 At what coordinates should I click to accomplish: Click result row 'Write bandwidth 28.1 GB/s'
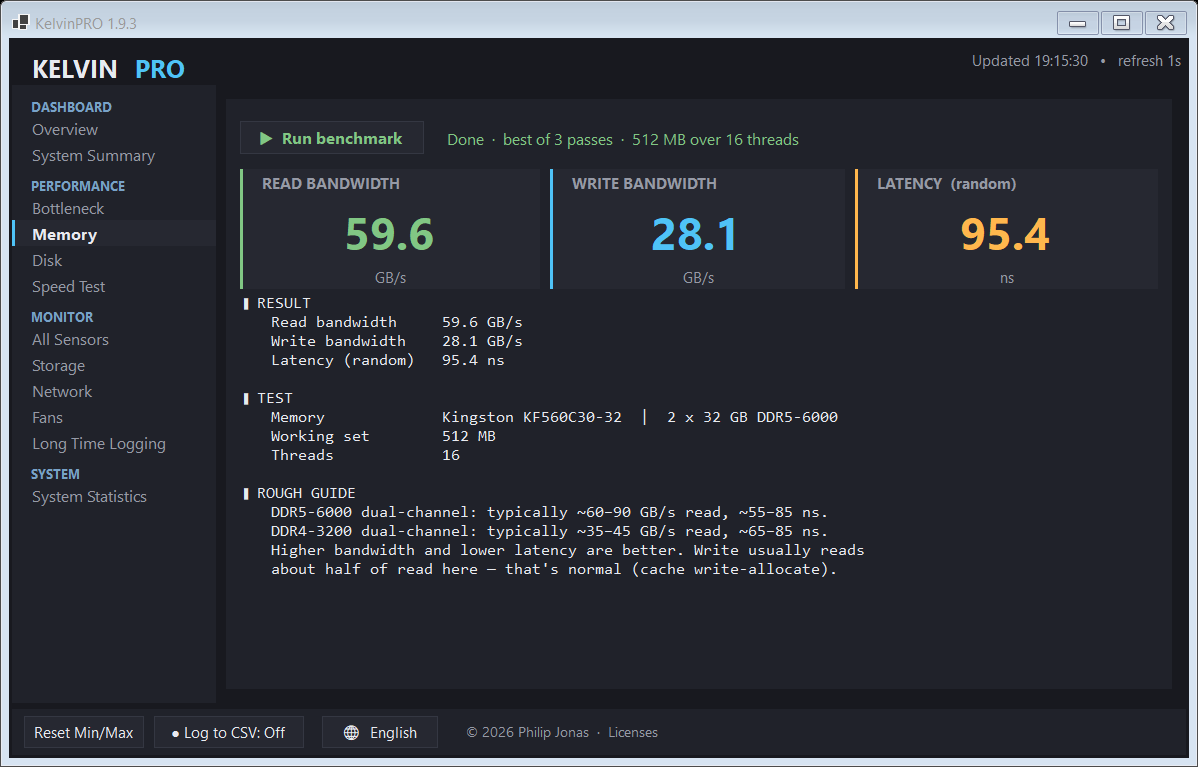click(x=397, y=341)
